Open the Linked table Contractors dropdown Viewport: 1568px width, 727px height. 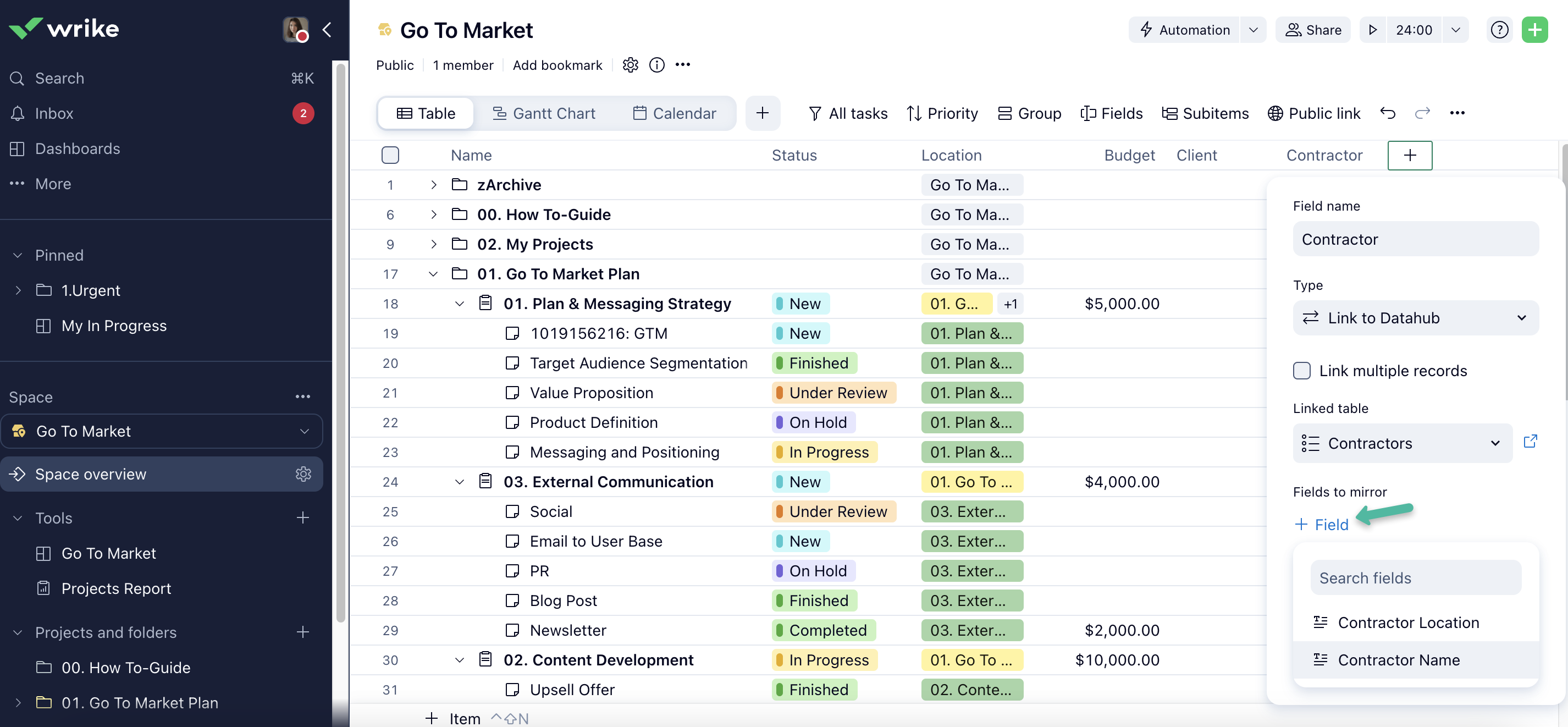(1402, 443)
